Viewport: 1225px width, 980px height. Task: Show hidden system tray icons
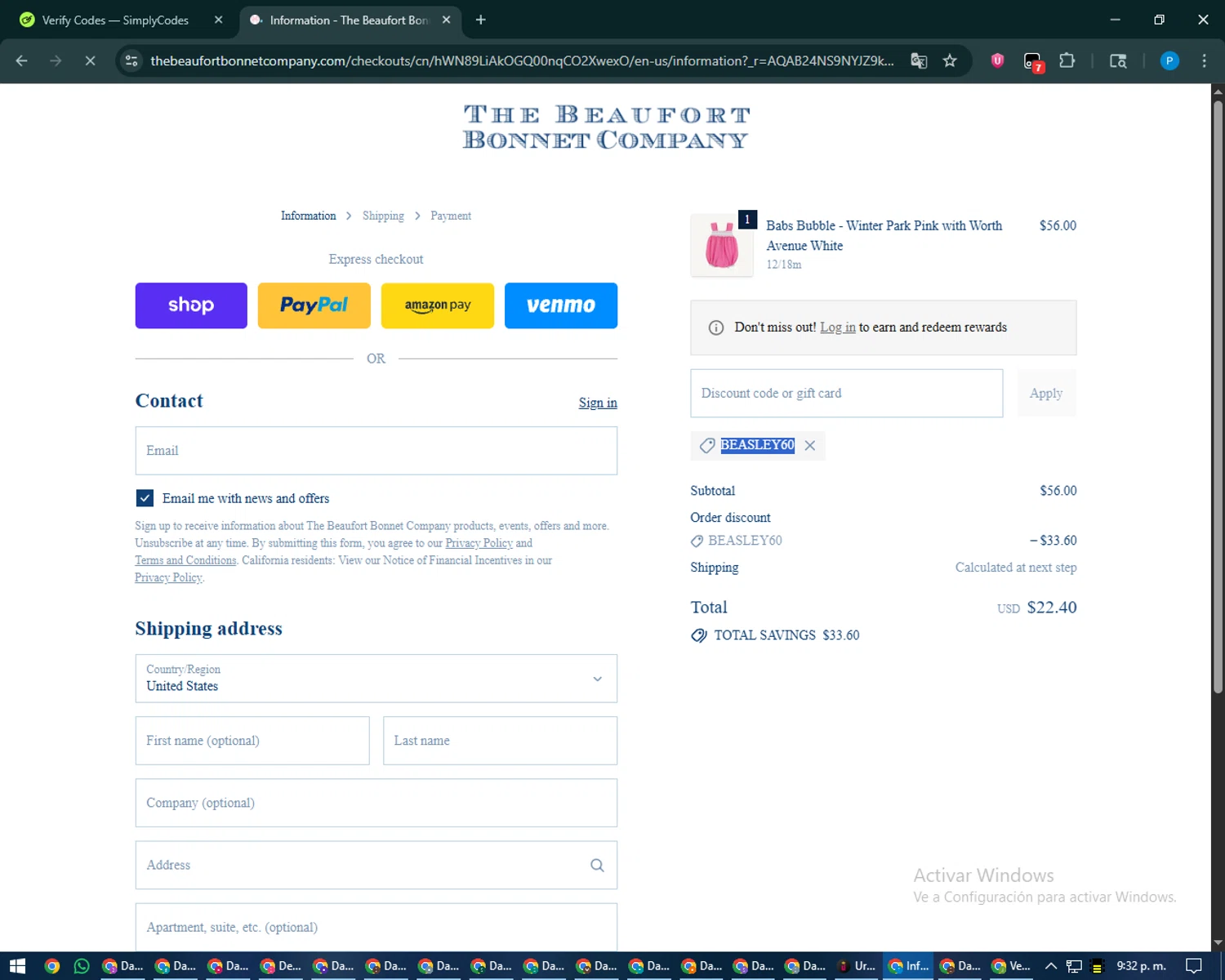tap(1051, 966)
